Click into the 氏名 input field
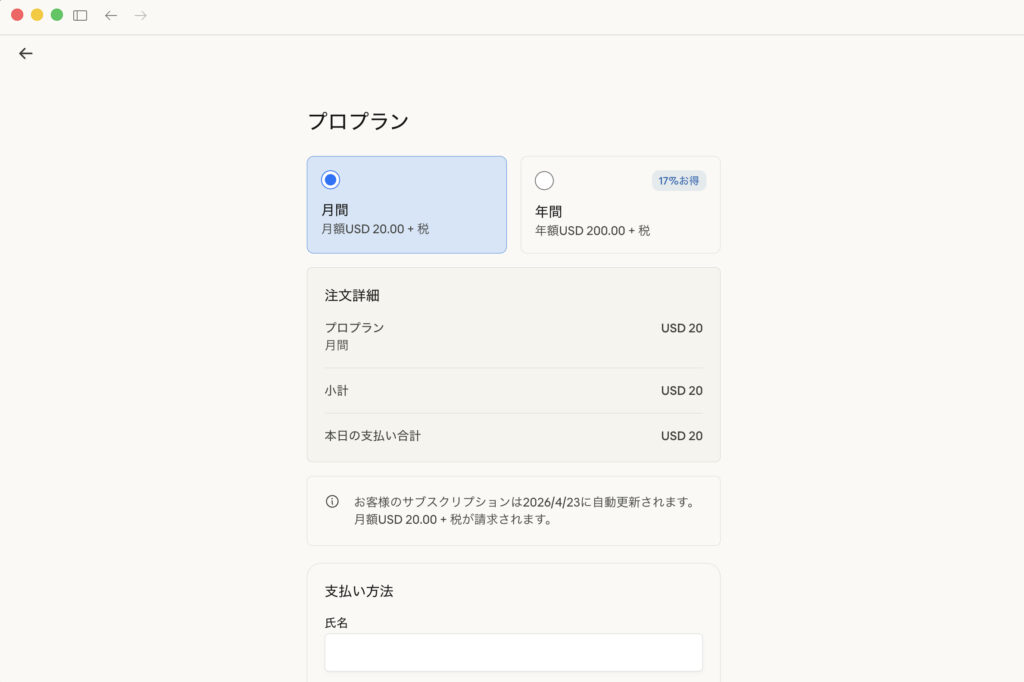This screenshot has height=682, width=1024. tap(513, 652)
